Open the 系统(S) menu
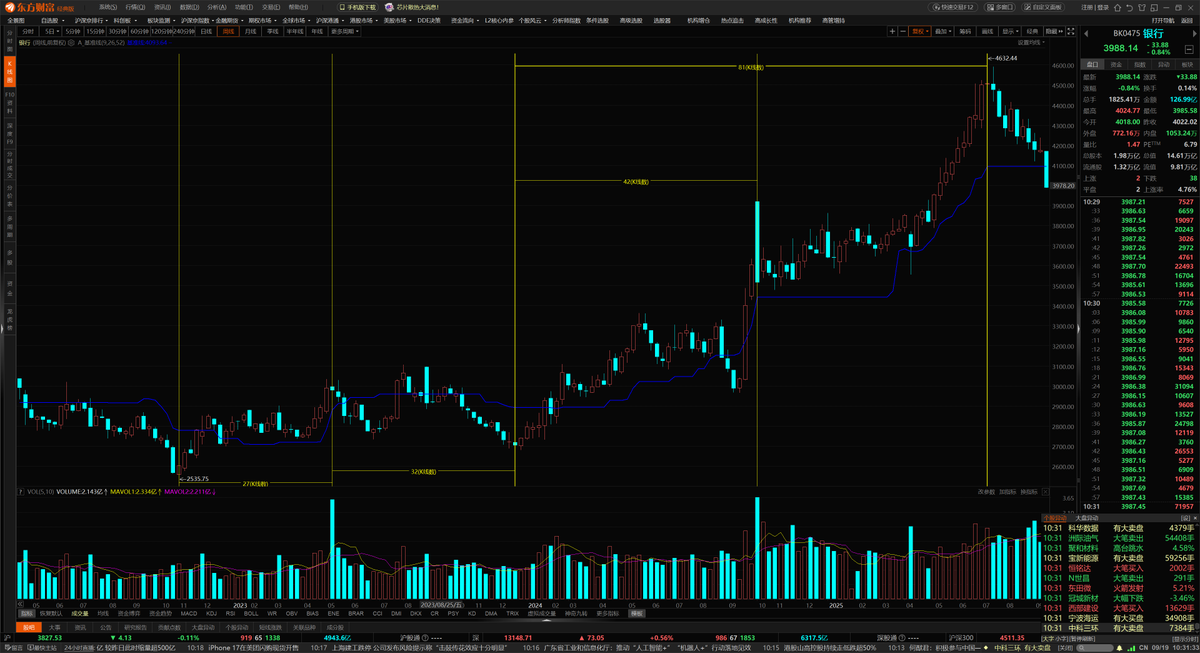 point(108,7)
